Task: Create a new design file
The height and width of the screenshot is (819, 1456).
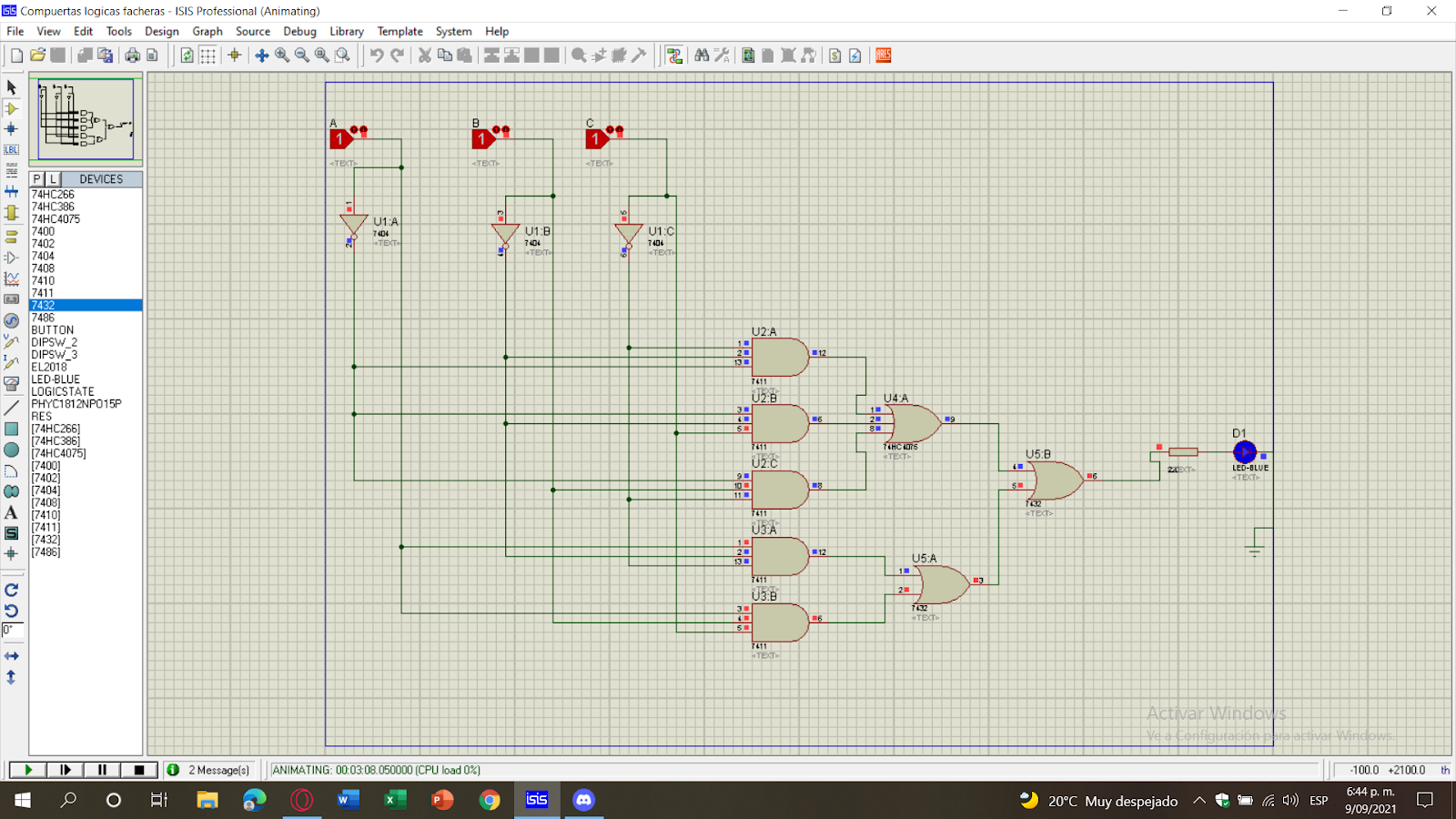Action: pos(17,56)
